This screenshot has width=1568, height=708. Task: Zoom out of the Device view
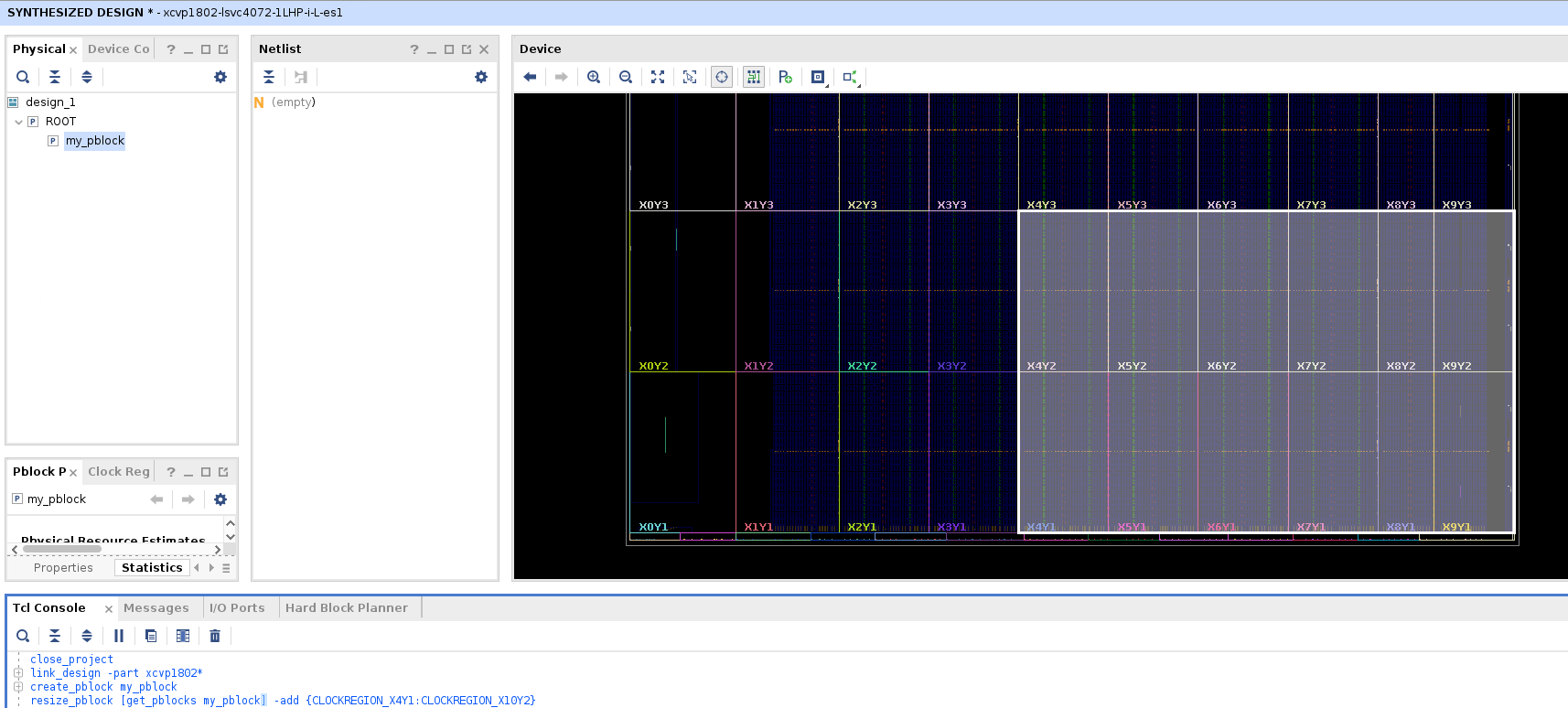point(626,77)
